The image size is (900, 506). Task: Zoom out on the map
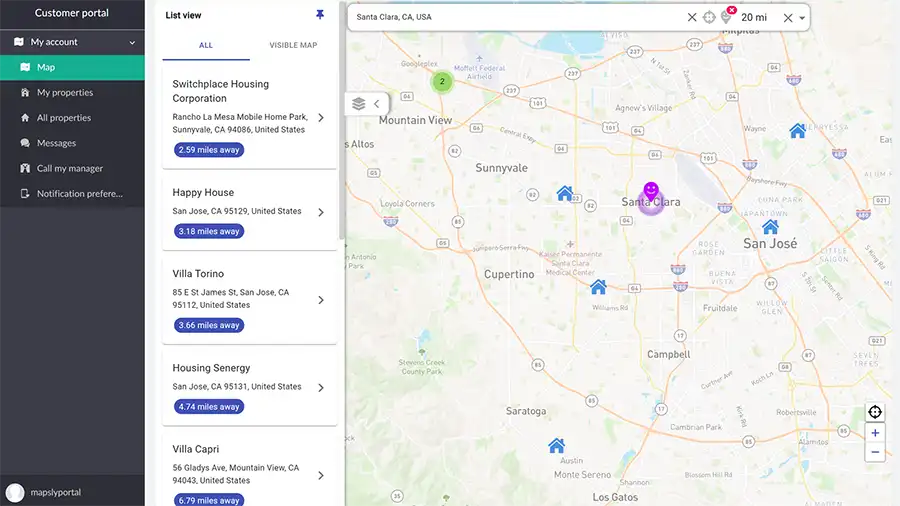point(875,452)
